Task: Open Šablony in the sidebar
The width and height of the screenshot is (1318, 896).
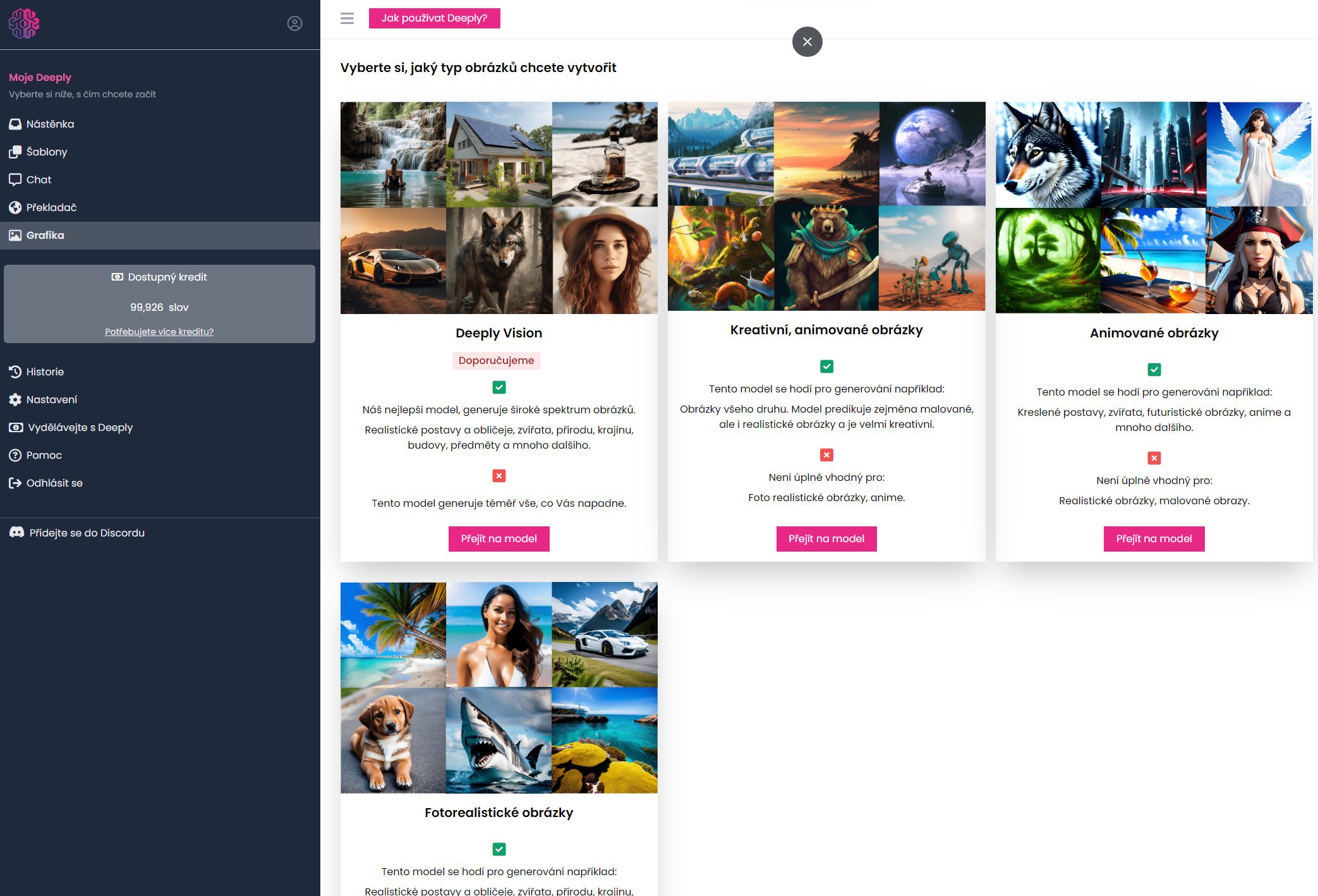Action: pos(160,152)
